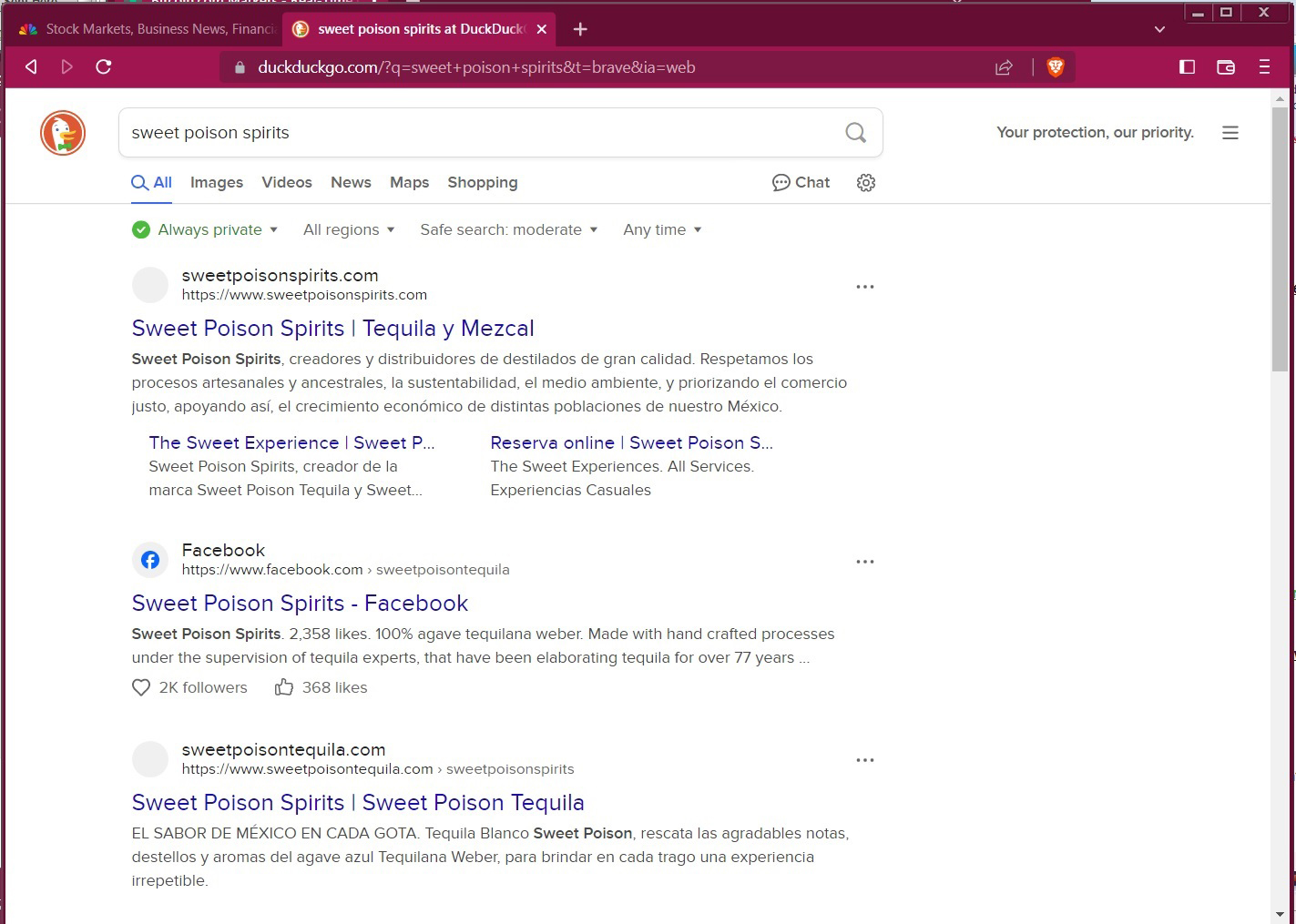The height and width of the screenshot is (924, 1296).
Task: Expand the Always private dropdown
Action: 205,230
